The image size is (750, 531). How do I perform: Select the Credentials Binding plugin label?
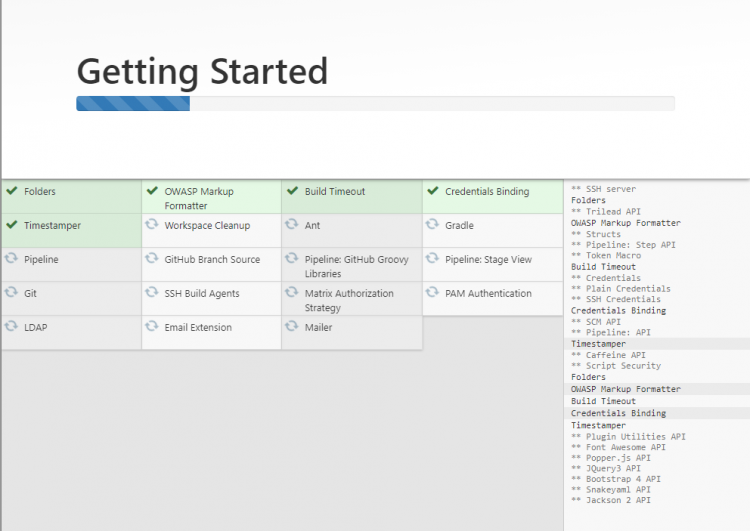(487, 191)
